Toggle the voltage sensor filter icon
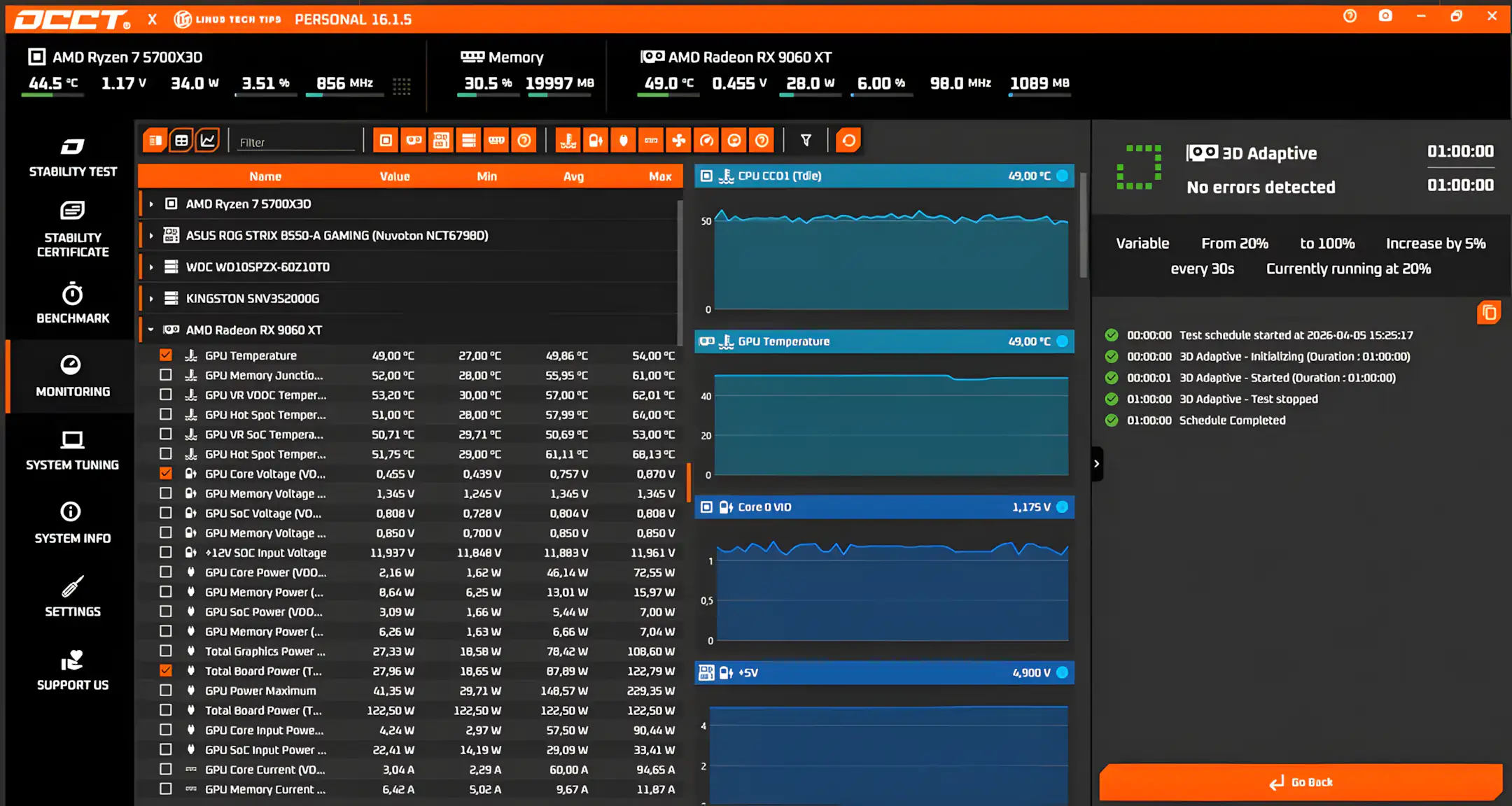This screenshot has width=1512, height=806. pos(596,141)
